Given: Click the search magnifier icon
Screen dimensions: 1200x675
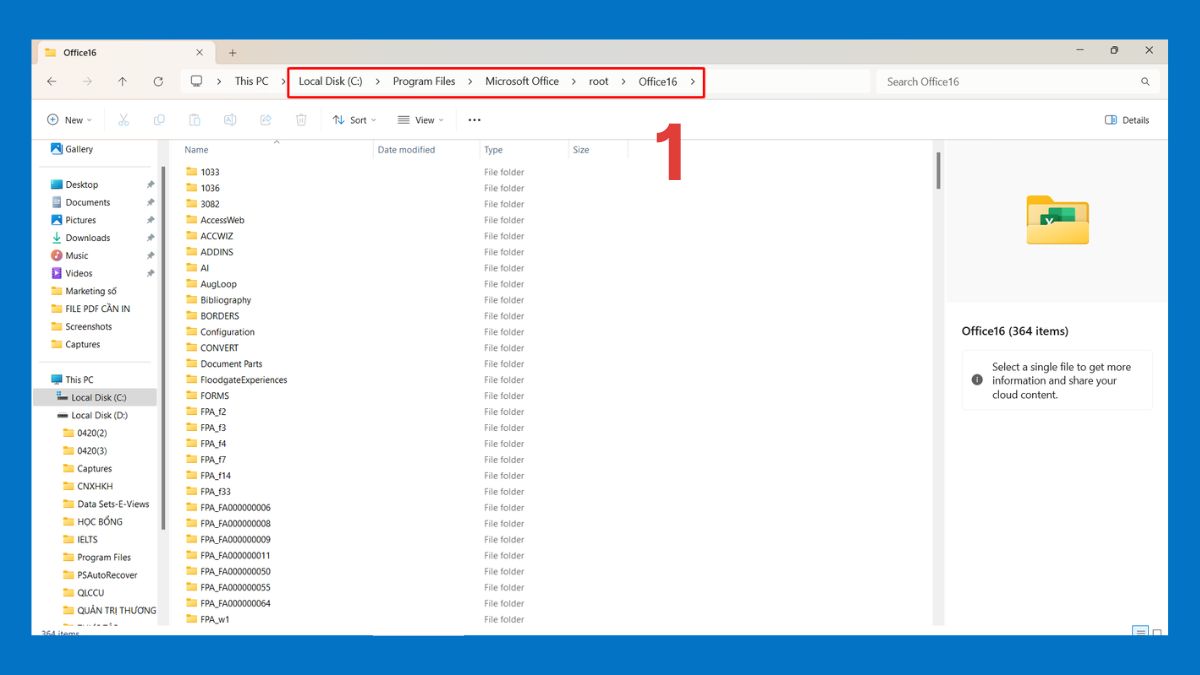Looking at the screenshot, I should pos(1145,82).
